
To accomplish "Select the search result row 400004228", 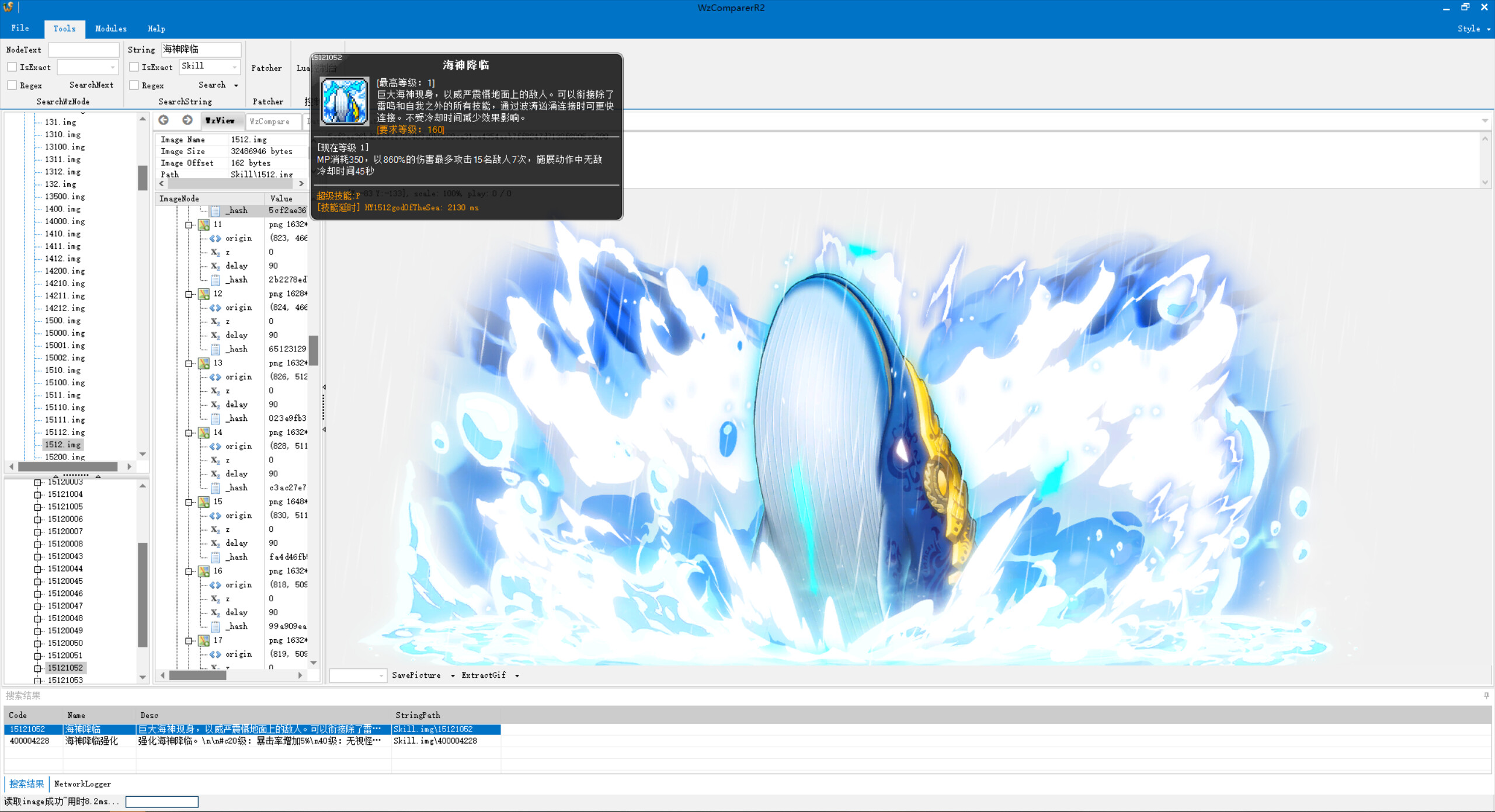I will point(252,741).
